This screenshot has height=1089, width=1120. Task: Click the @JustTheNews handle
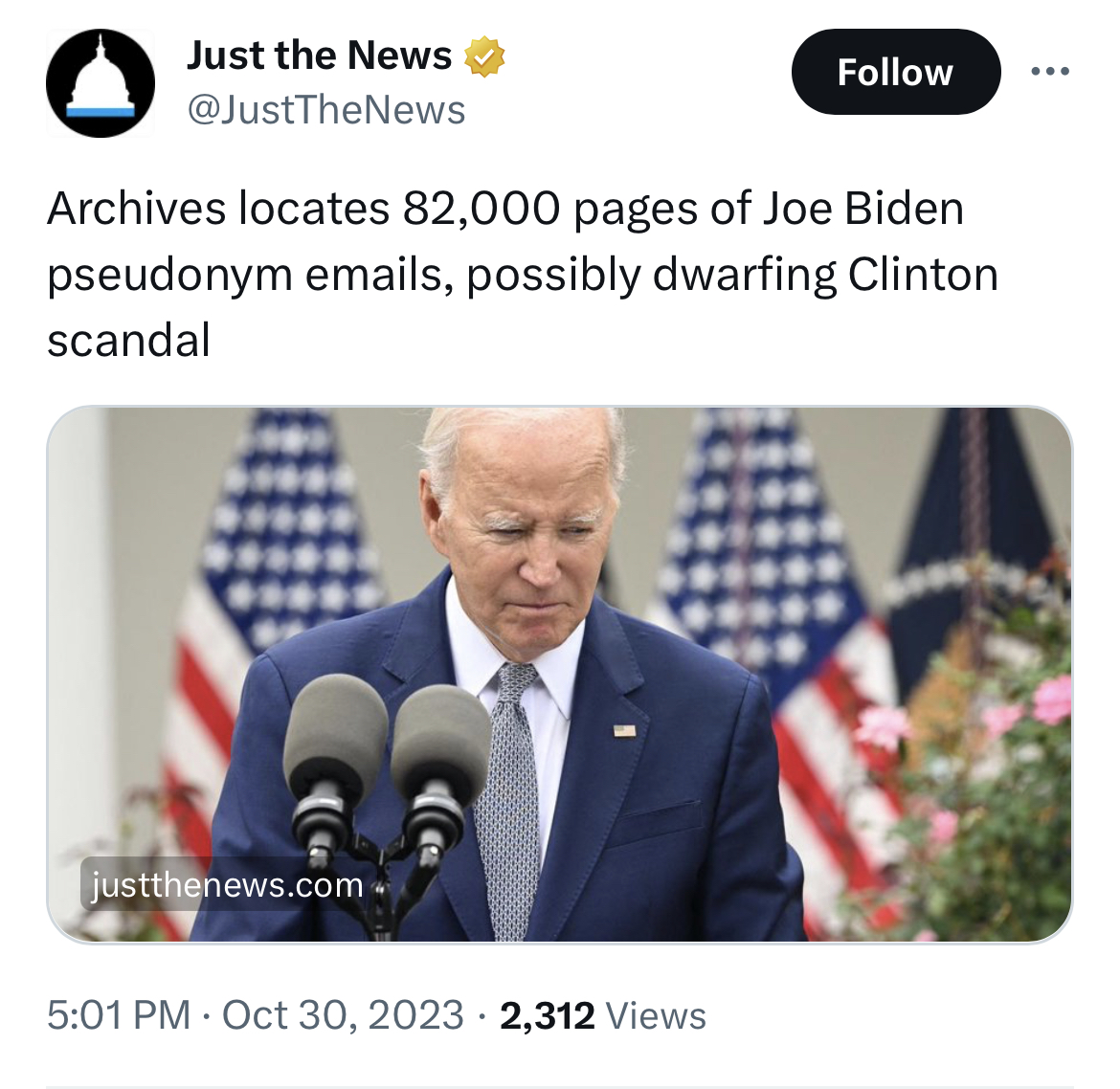(326, 111)
